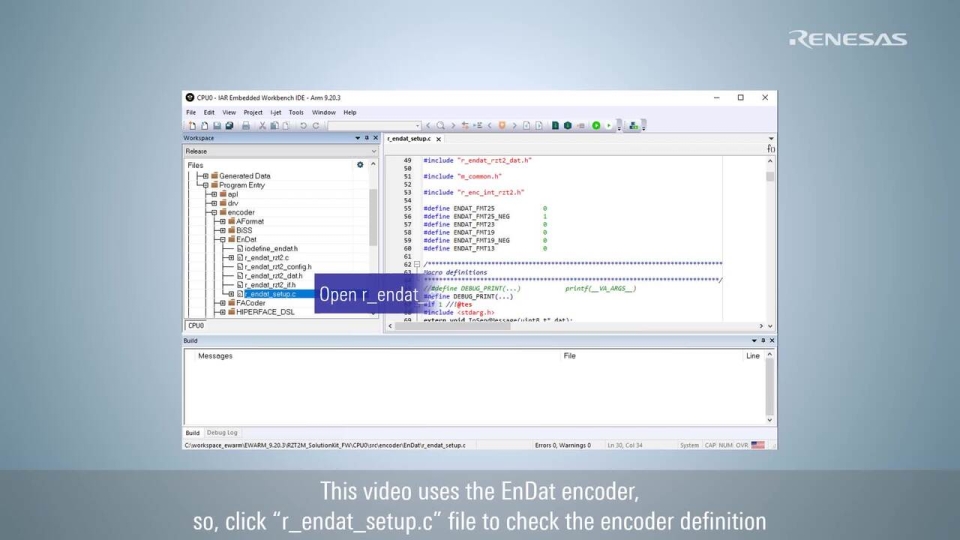The image size is (960, 540).
Task: Click the New Document toolbar icon
Action: [x=190, y=126]
